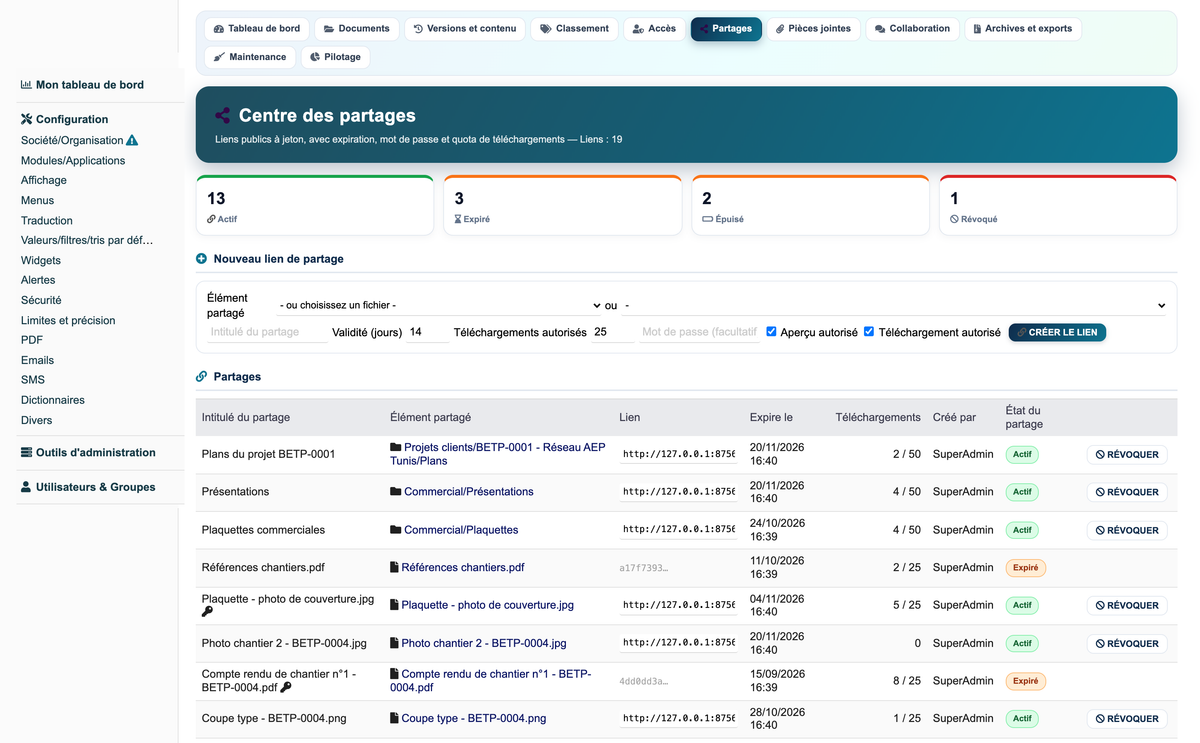Click the Validité (jours) field showing 14

coord(428,332)
